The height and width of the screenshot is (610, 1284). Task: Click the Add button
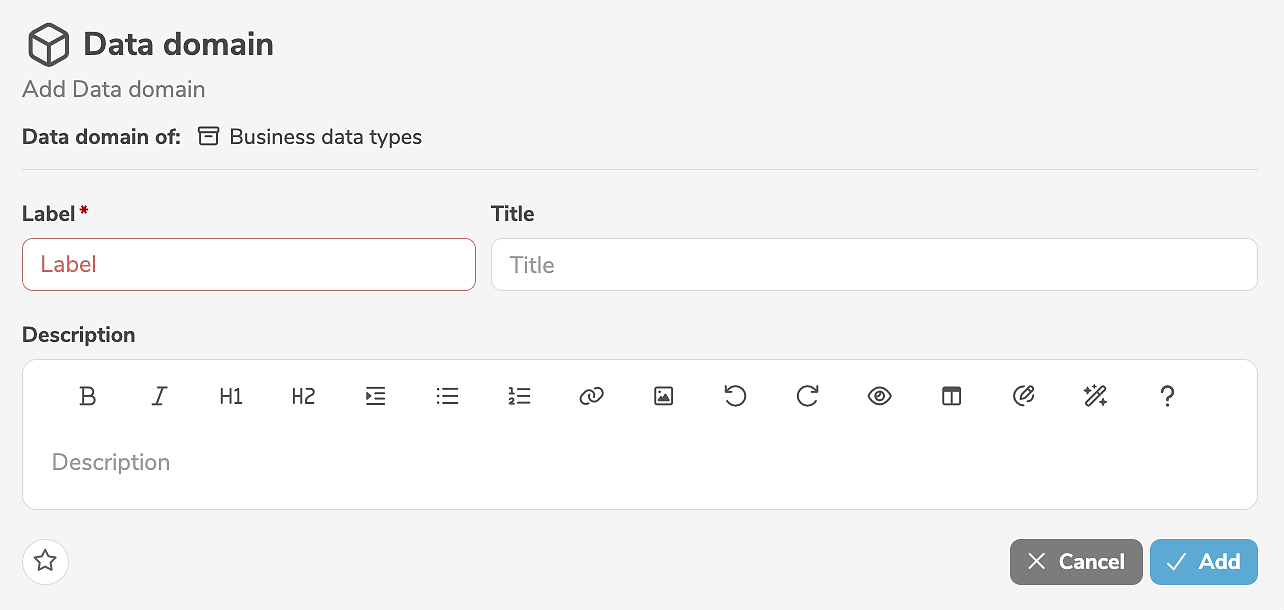[1203, 562]
